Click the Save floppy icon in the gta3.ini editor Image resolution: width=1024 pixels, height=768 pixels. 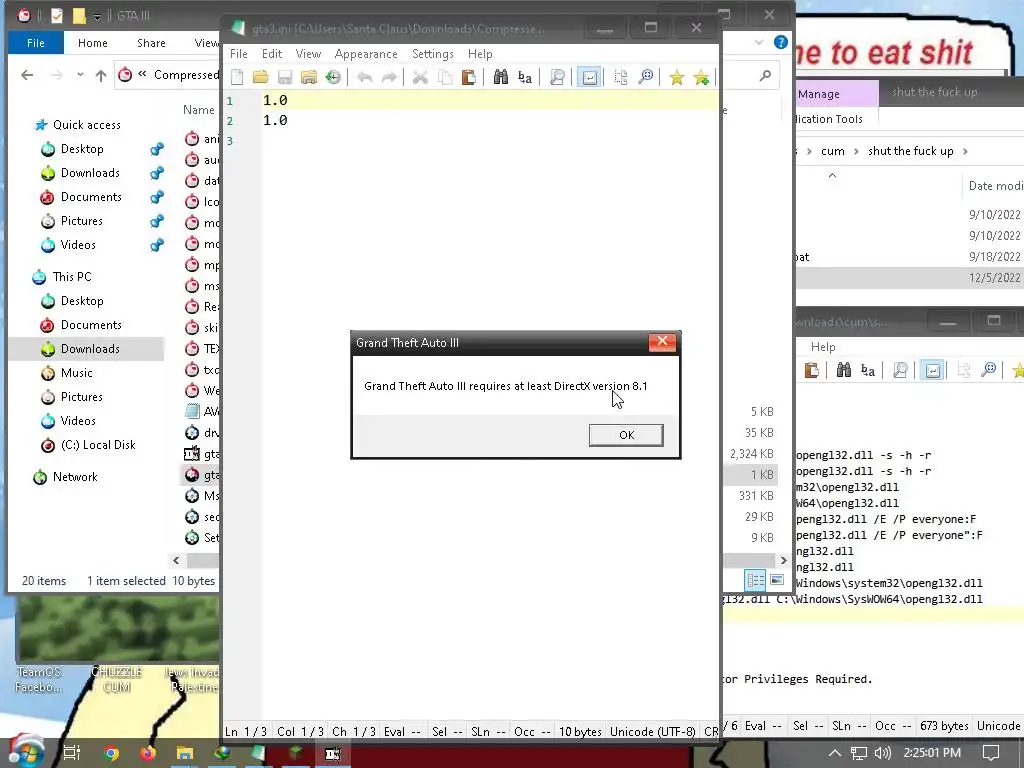tap(285, 78)
